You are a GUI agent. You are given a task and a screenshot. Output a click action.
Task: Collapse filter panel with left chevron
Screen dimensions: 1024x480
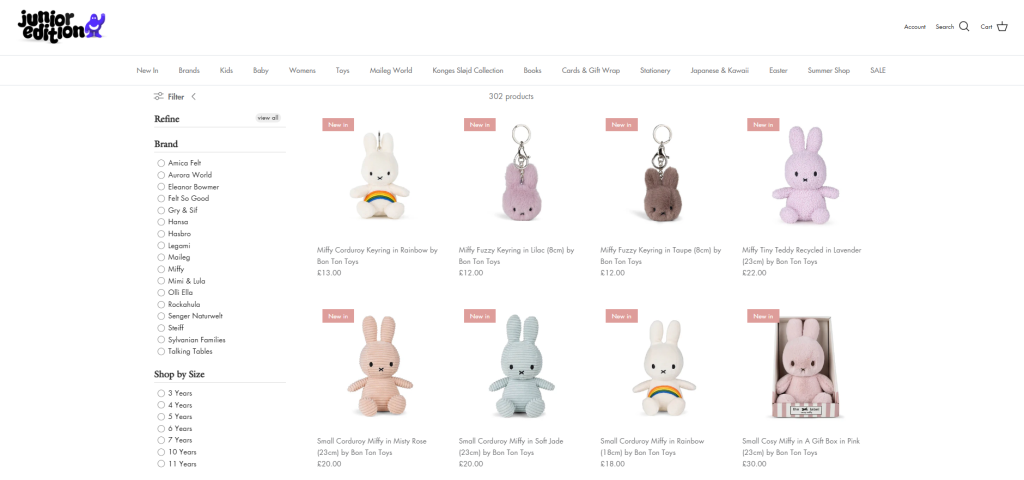(x=193, y=97)
